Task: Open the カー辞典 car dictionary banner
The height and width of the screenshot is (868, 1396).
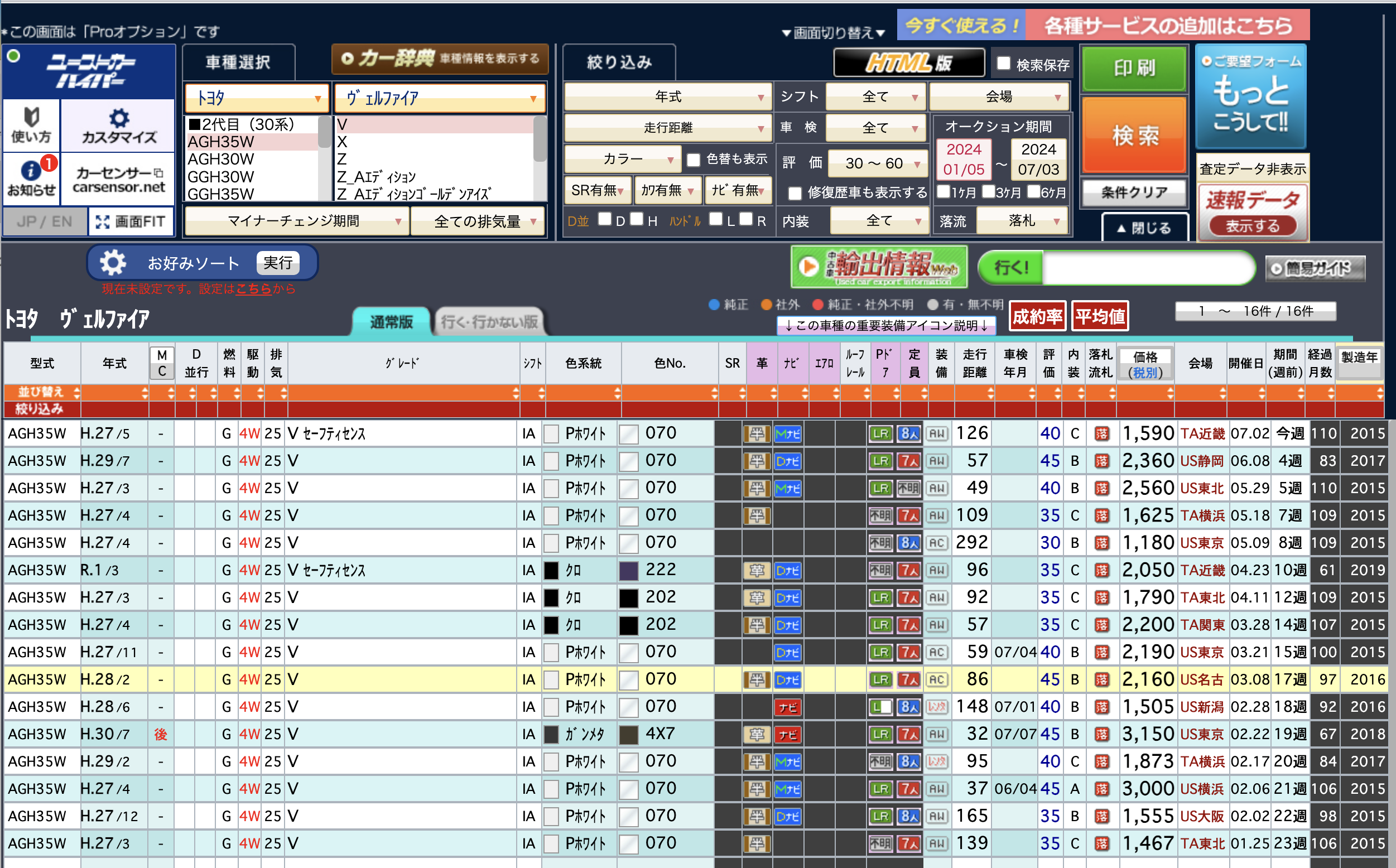Action: pos(440,59)
